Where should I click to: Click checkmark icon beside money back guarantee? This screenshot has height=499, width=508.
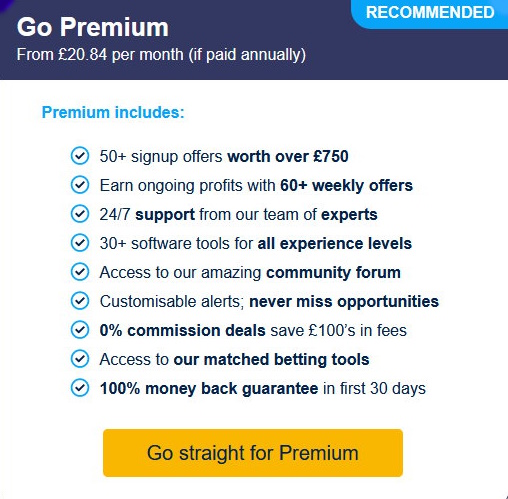80,388
